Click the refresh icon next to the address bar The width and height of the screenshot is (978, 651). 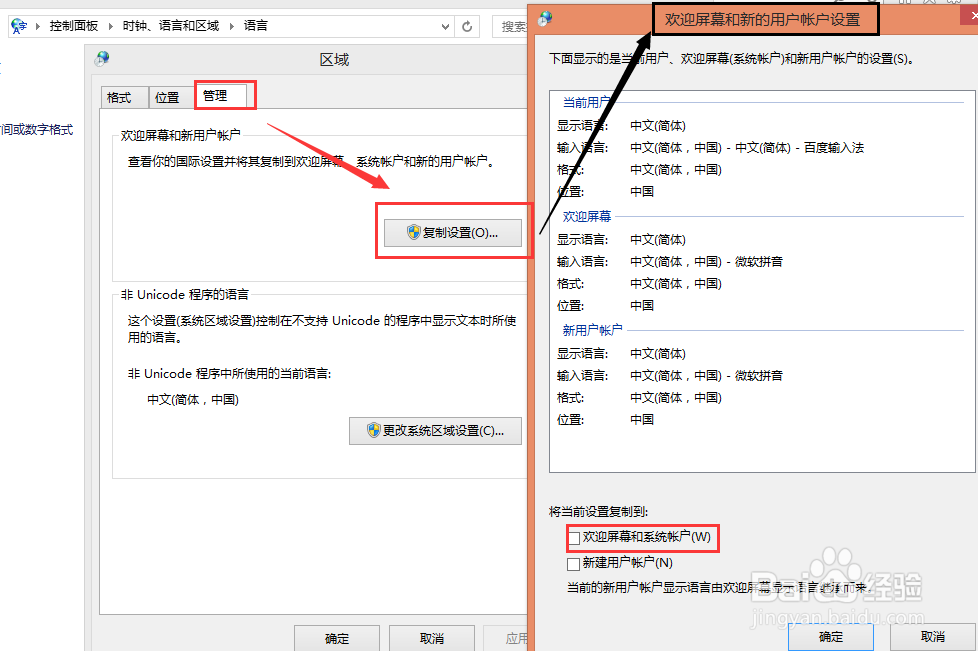coord(467,26)
